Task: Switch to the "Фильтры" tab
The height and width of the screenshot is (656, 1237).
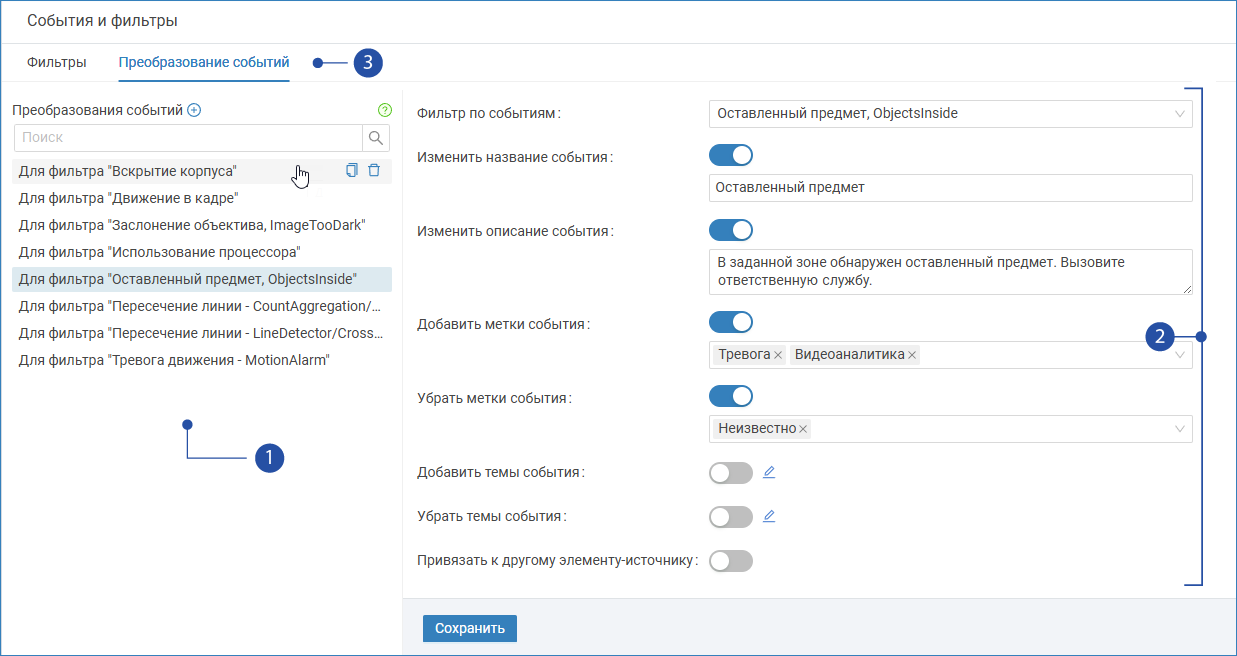Action: tap(57, 62)
